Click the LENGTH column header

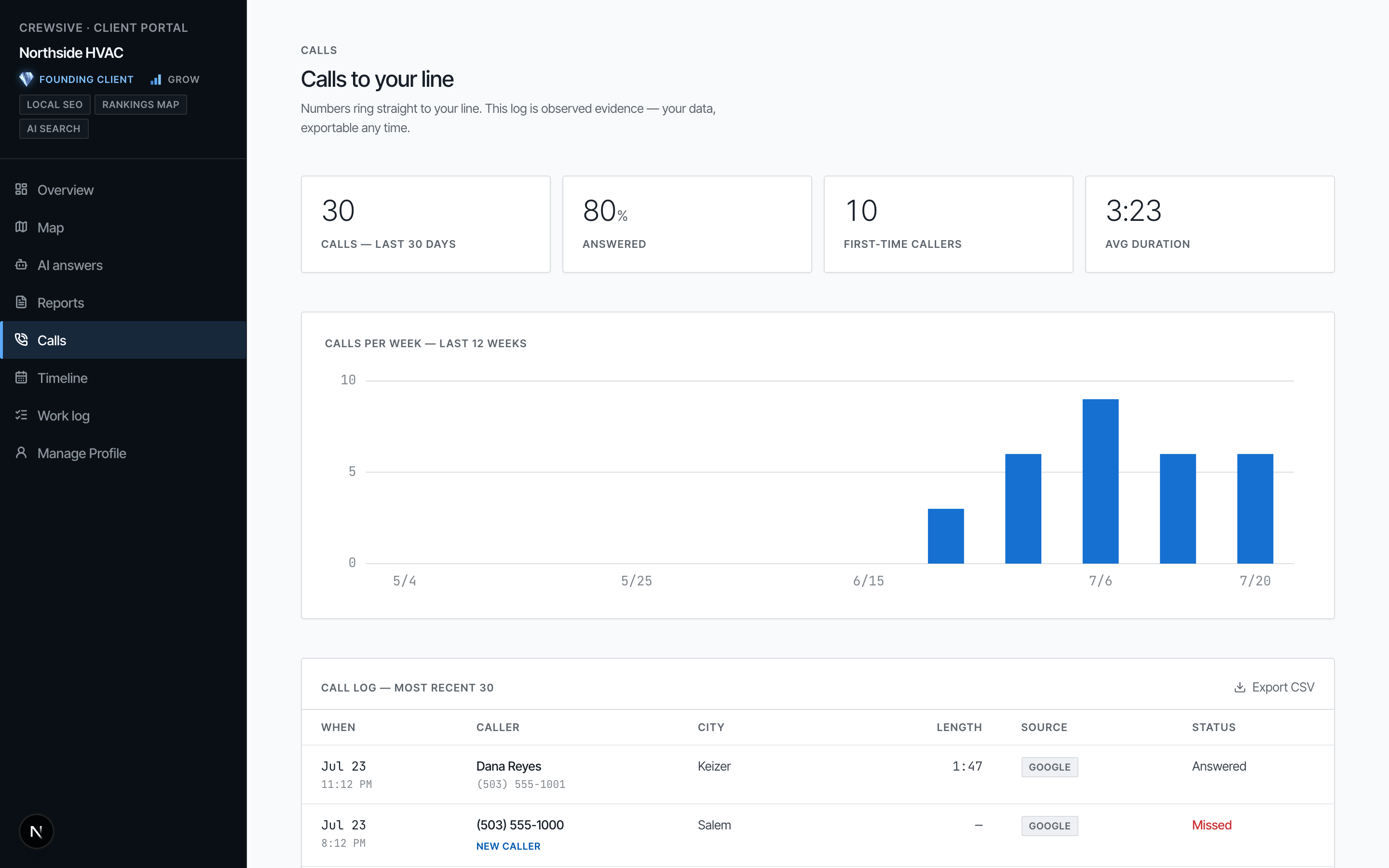pos(959,727)
